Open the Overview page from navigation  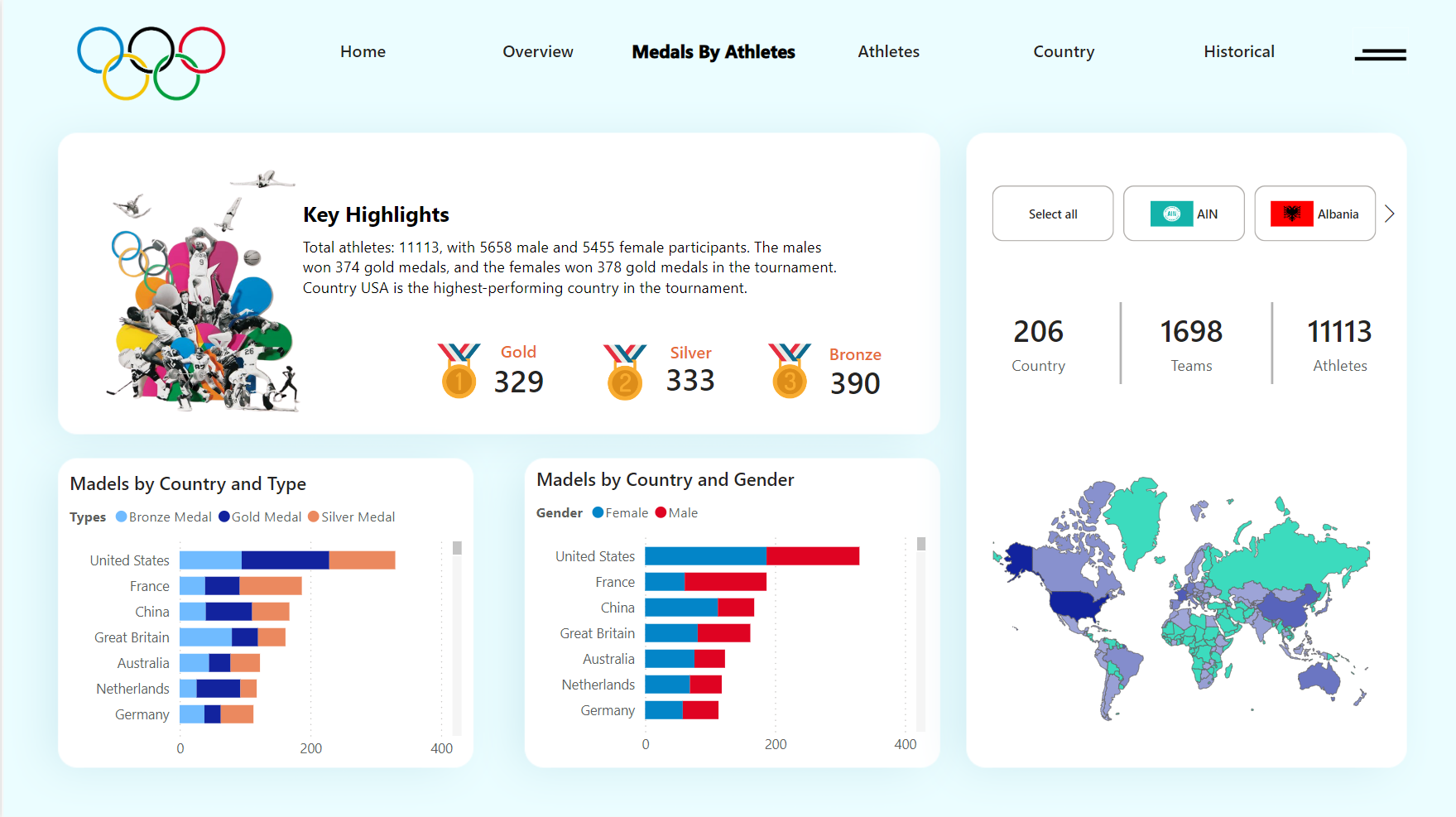[x=537, y=51]
